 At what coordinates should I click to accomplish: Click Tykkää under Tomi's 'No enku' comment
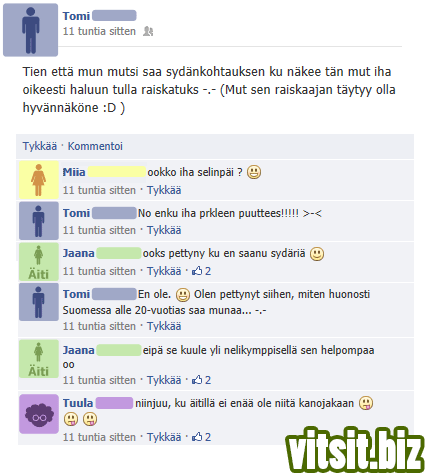[164, 230]
